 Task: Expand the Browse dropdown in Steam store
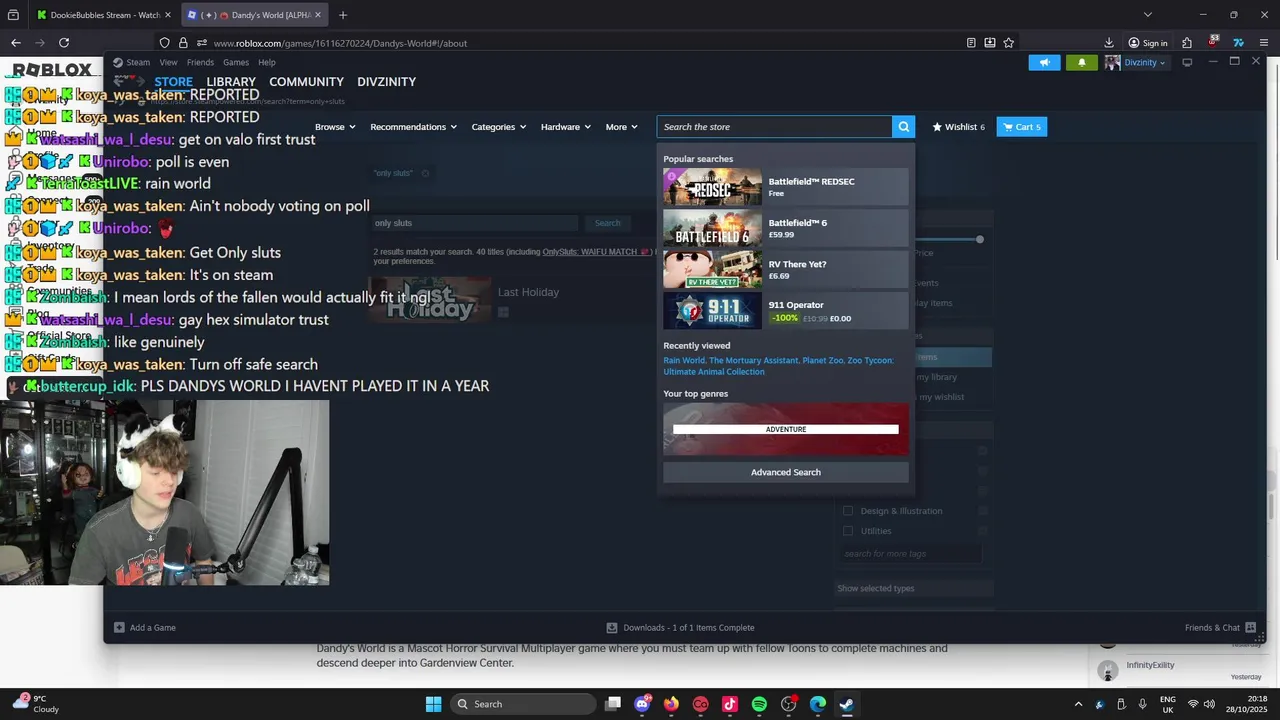[x=335, y=127]
